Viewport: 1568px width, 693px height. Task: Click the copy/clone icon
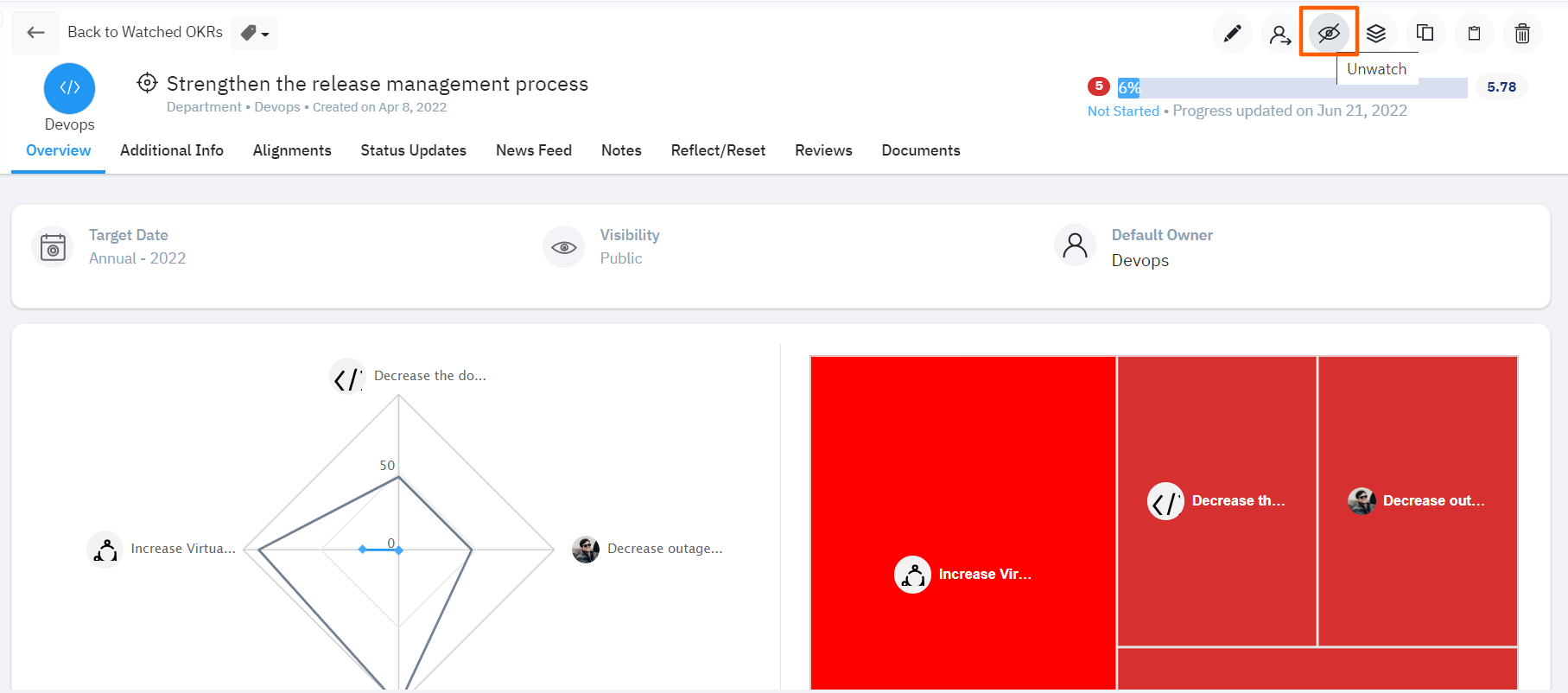[x=1425, y=34]
